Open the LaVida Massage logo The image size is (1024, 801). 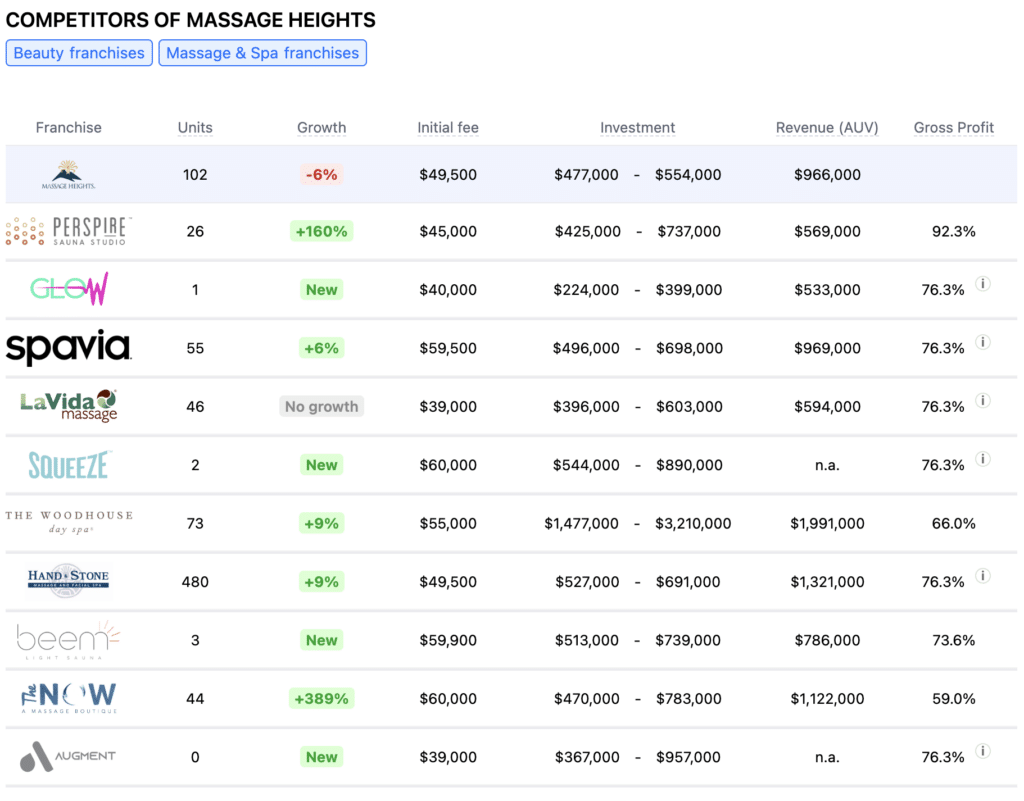point(69,405)
